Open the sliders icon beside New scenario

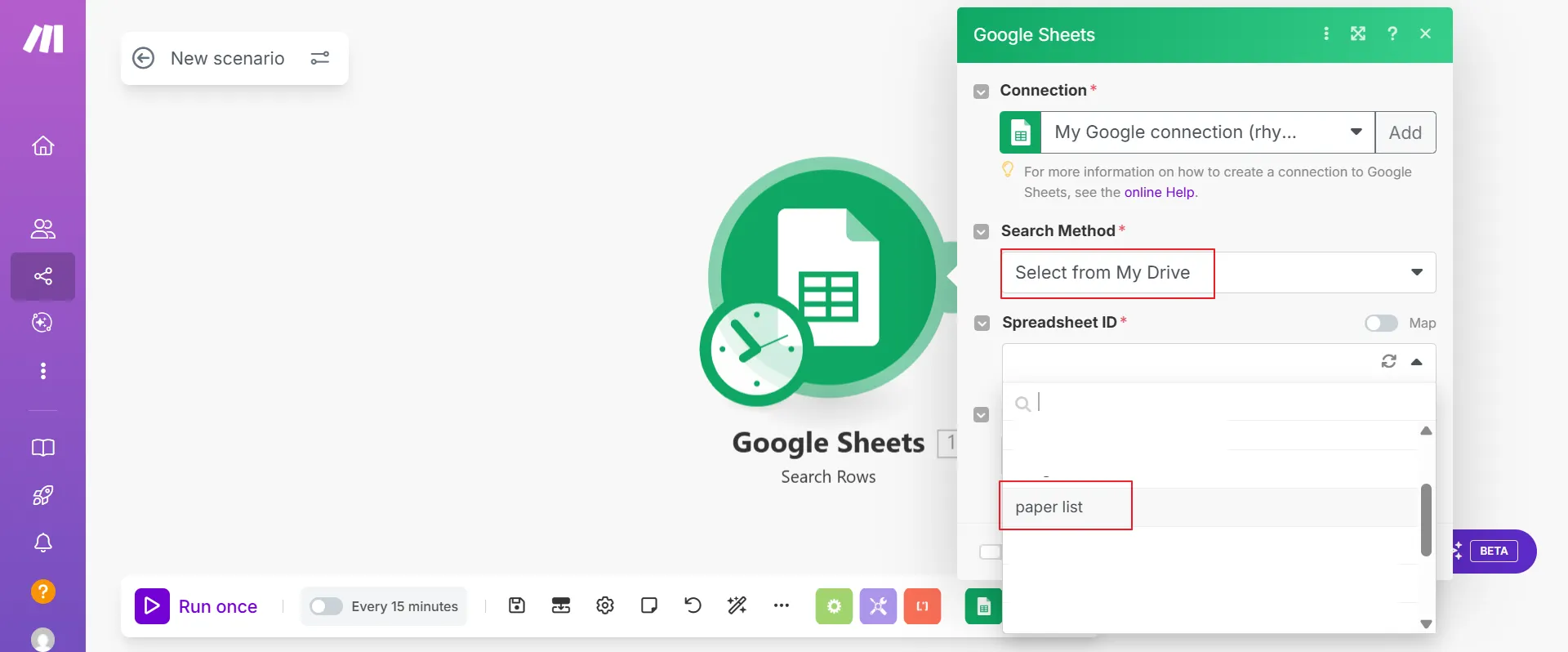(x=320, y=58)
